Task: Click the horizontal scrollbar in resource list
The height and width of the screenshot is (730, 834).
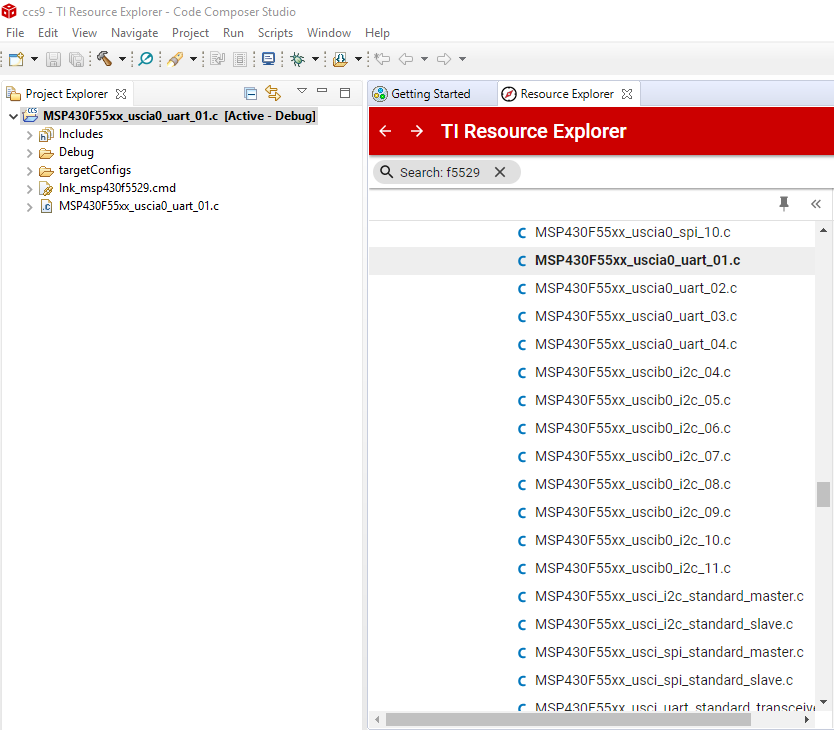Action: pos(568,720)
